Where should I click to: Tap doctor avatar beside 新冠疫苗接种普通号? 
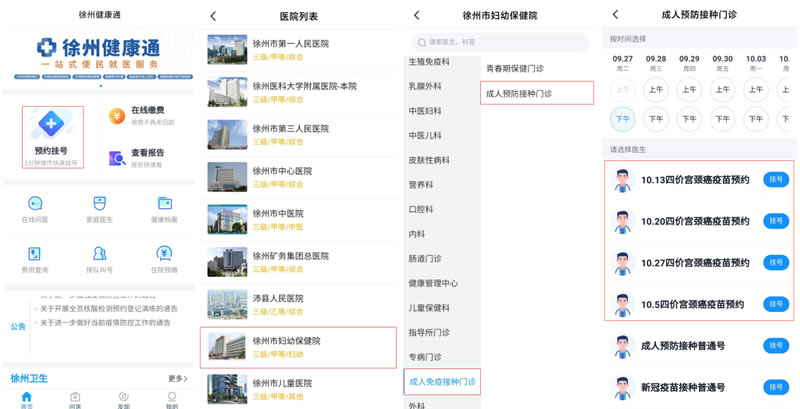(x=622, y=388)
